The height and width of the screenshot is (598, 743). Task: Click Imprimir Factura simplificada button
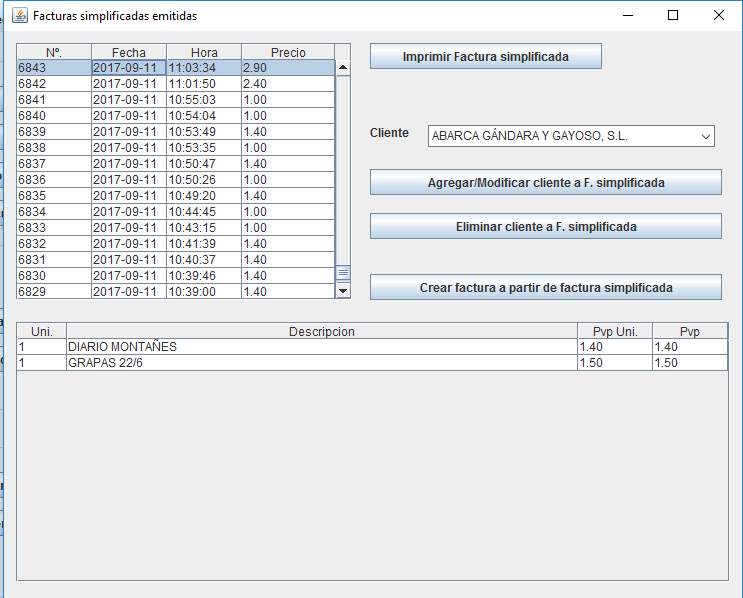tap(485, 57)
